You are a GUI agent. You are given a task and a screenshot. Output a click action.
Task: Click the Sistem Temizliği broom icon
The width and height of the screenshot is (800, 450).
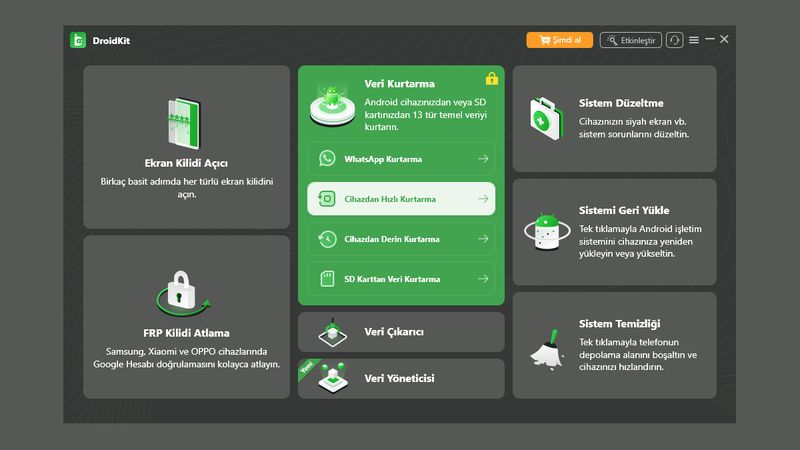[x=547, y=349]
